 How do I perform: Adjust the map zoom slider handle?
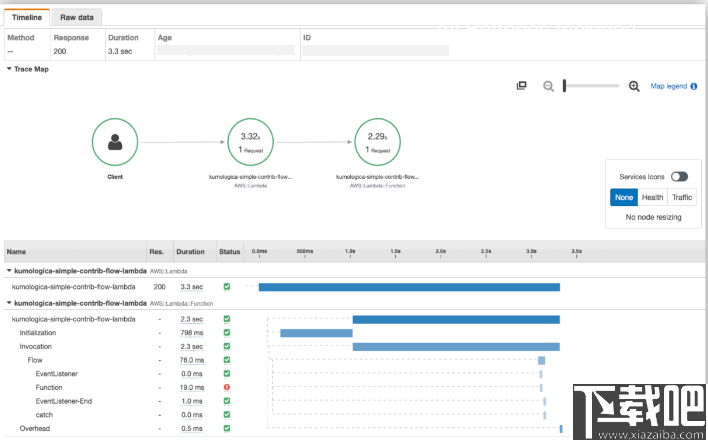pos(564,85)
